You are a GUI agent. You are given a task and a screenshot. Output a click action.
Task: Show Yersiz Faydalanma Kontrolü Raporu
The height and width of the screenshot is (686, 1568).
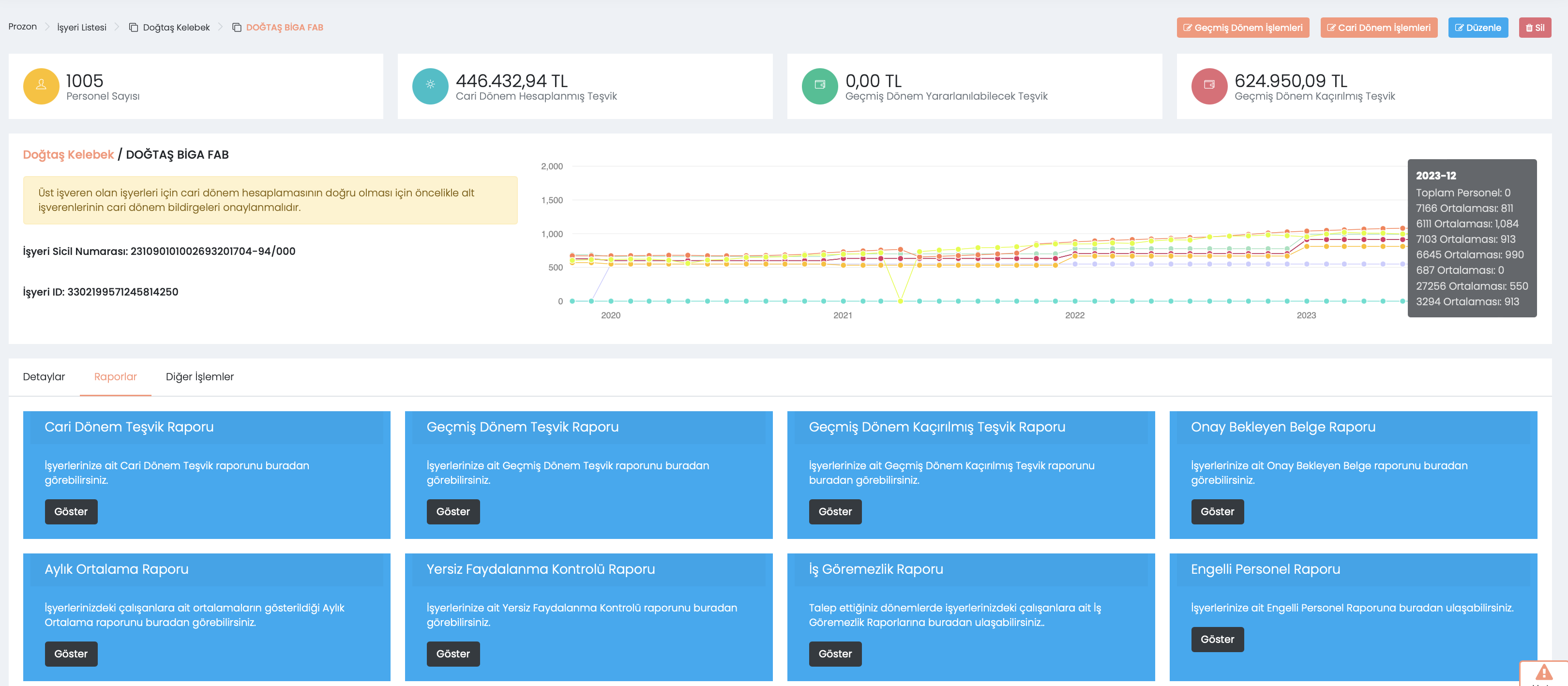453,654
